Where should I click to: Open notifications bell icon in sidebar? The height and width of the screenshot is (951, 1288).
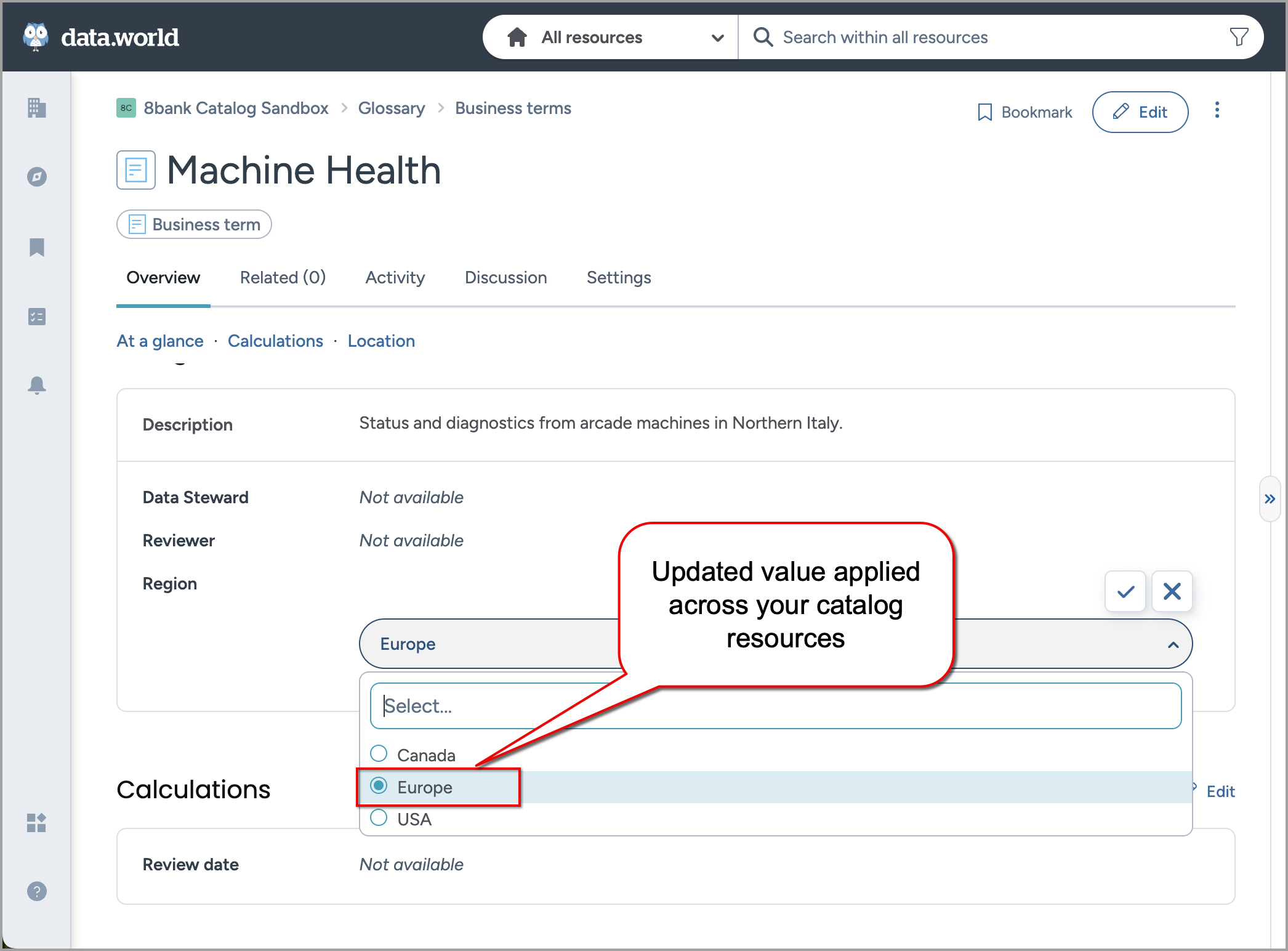point(37,385)
